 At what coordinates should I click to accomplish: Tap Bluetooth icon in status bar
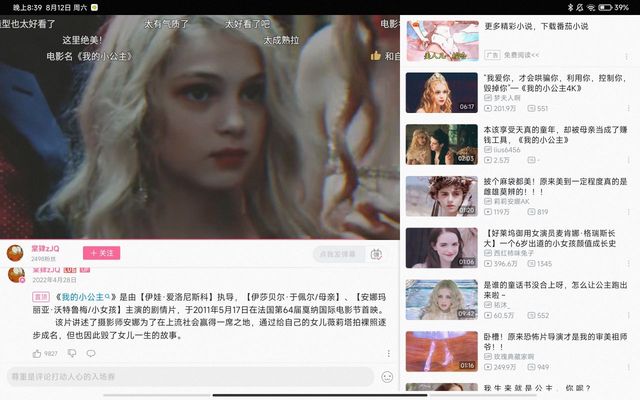pyautogui.click(x=570, y=7)
